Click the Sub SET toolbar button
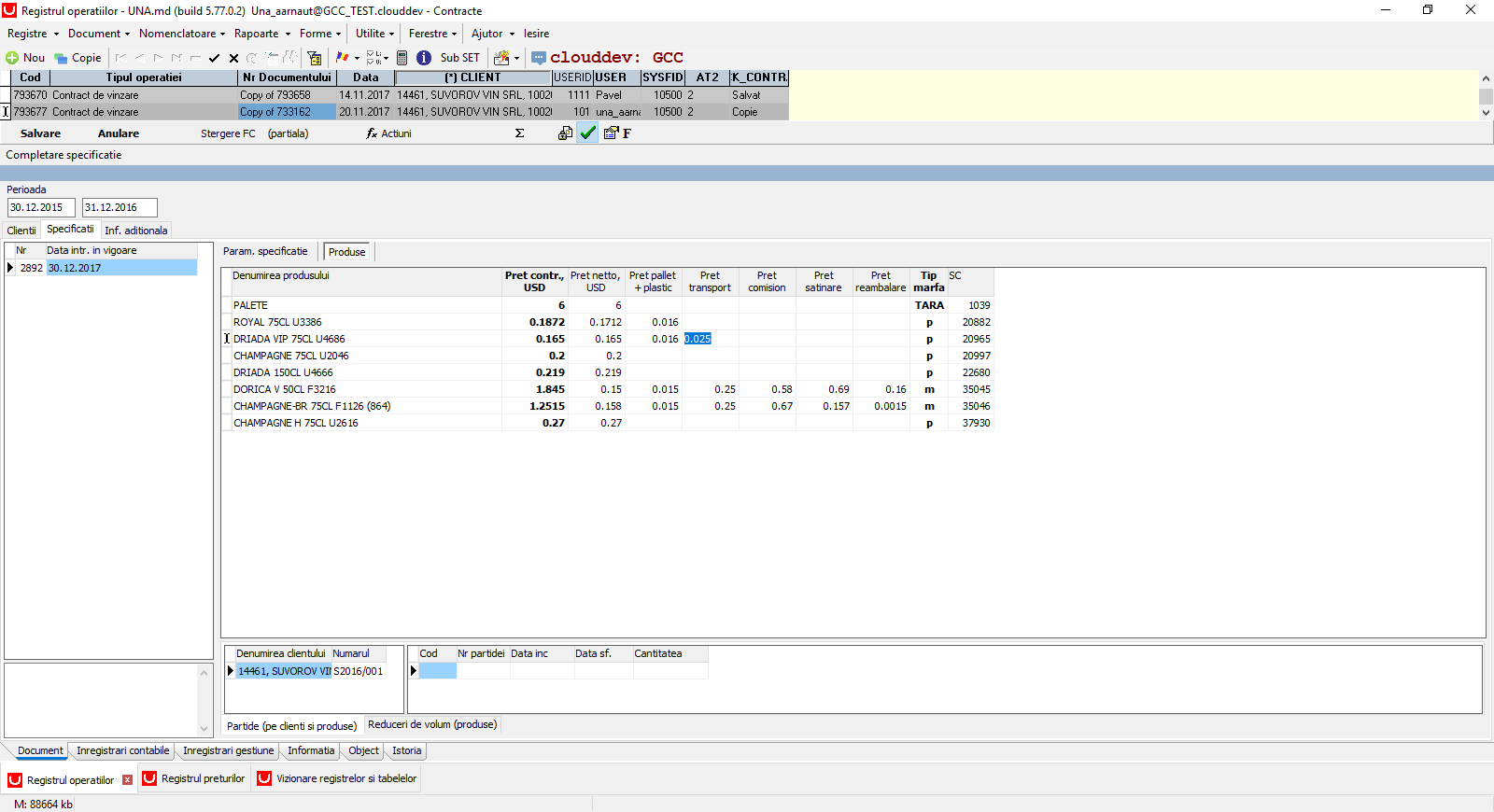 click(459, 58)
